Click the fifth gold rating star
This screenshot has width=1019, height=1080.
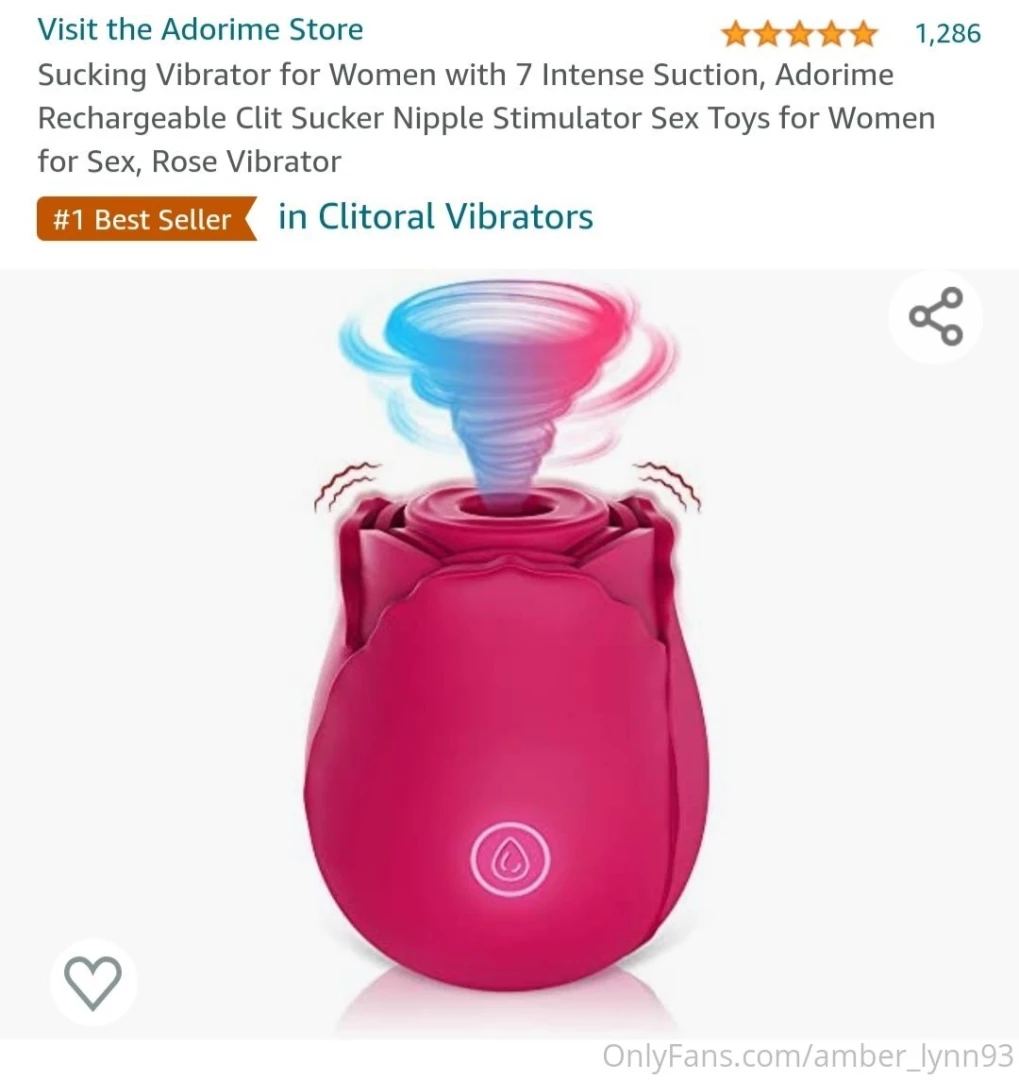click(863, 34)
